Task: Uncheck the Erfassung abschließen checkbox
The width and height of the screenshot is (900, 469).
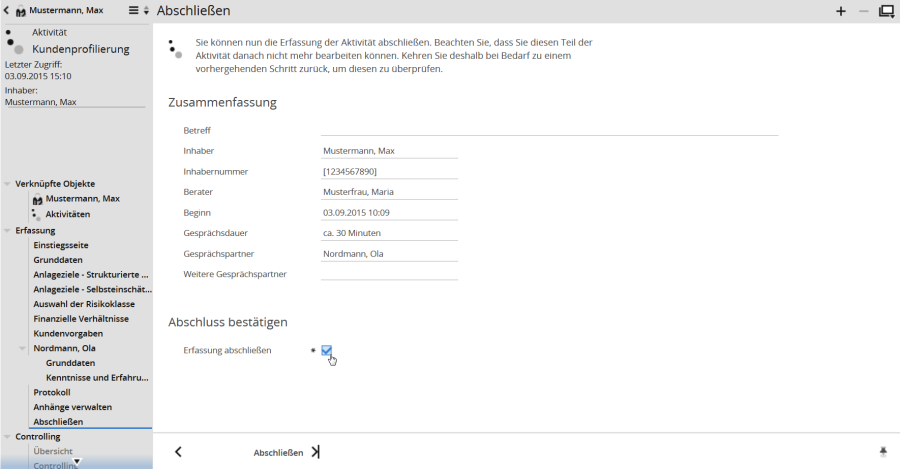Action: (x=326, y=350)
